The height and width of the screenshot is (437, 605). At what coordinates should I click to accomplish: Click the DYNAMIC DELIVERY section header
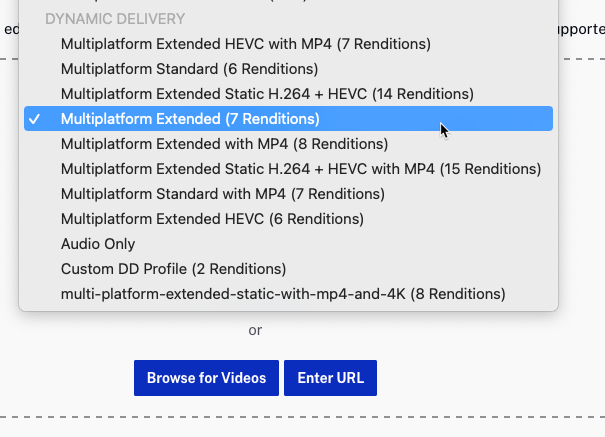click(115, 19)
